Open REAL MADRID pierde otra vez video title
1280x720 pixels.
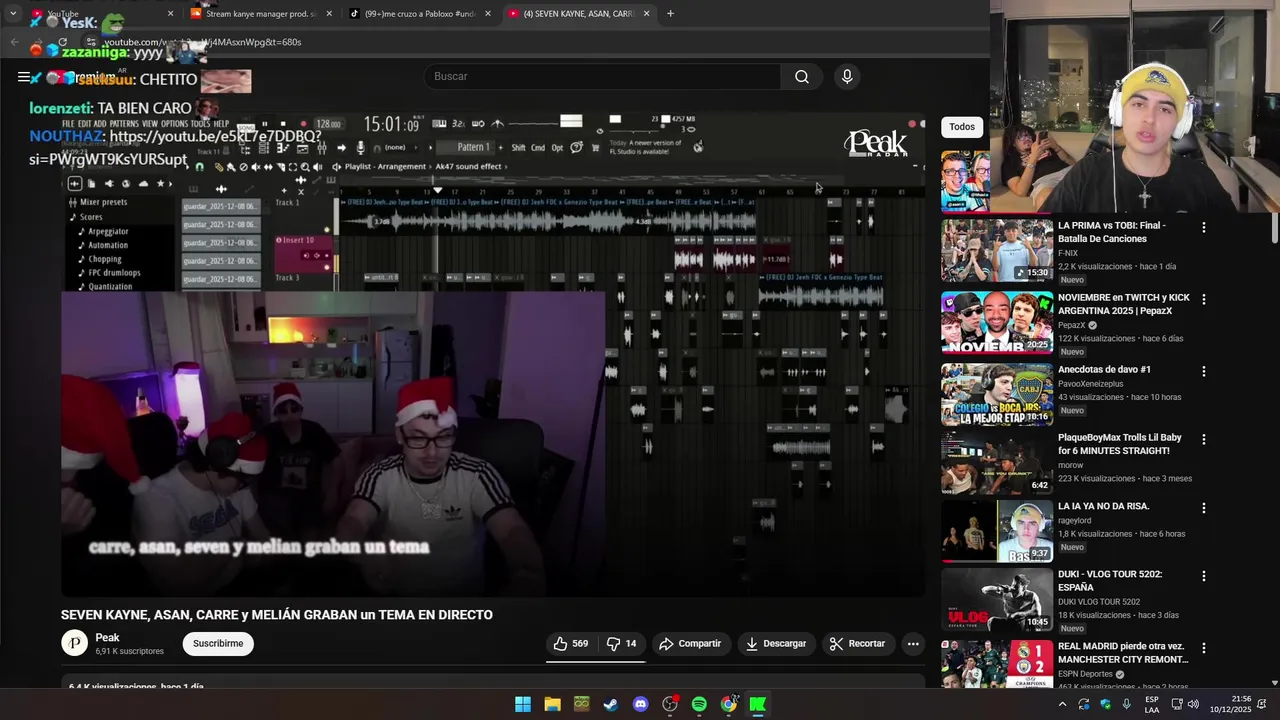tap(1123, 653)
